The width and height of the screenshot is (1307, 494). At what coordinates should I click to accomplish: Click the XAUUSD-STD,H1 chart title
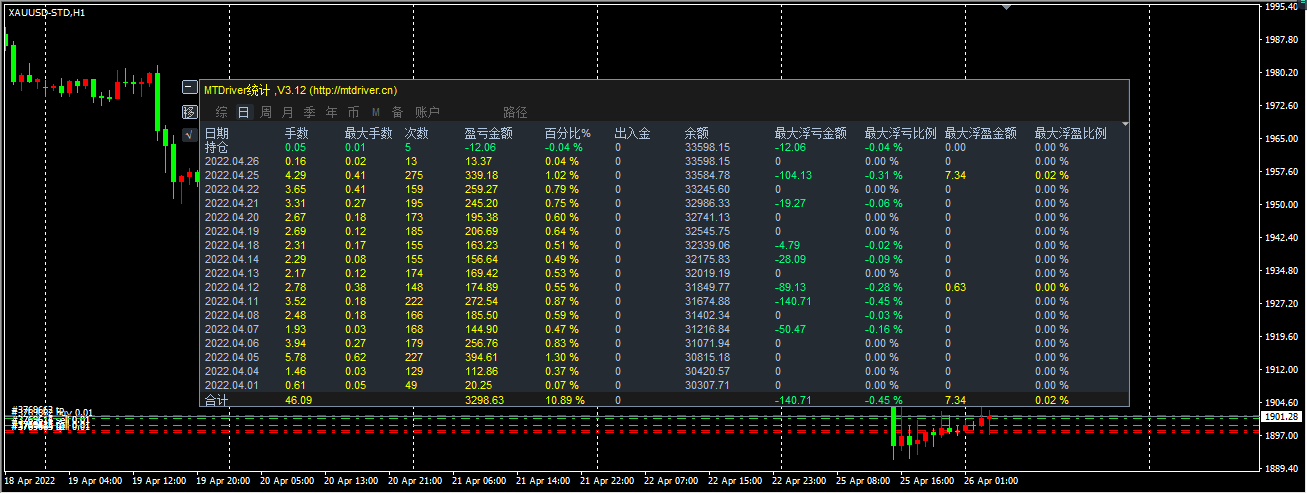(x=46, y=11)
